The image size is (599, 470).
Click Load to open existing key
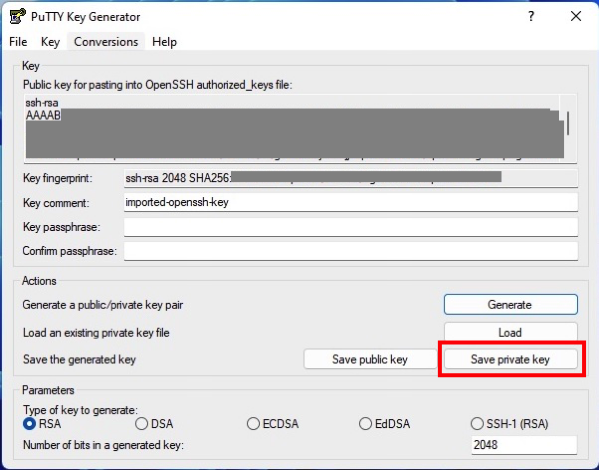[510, 332]
